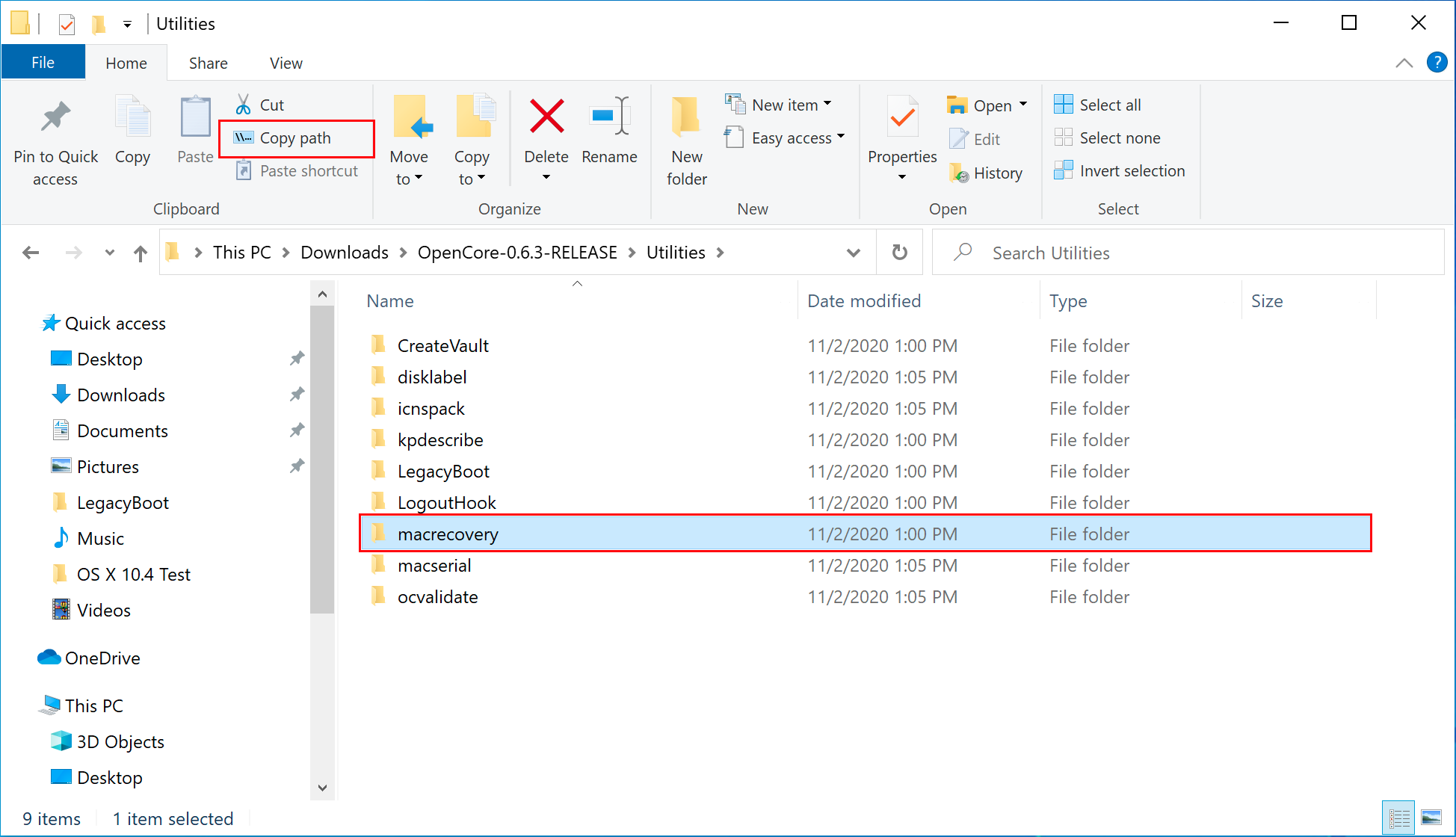Click the Pin to Quick access icon
Image resolution: width=1456 pixels, height=837 pixels.
click(x=55, y=117)
